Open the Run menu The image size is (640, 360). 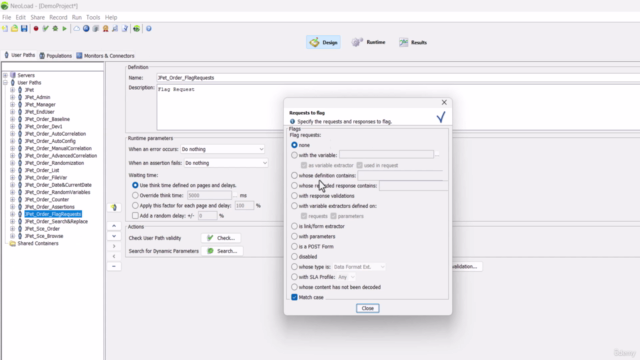coord(77,17)
